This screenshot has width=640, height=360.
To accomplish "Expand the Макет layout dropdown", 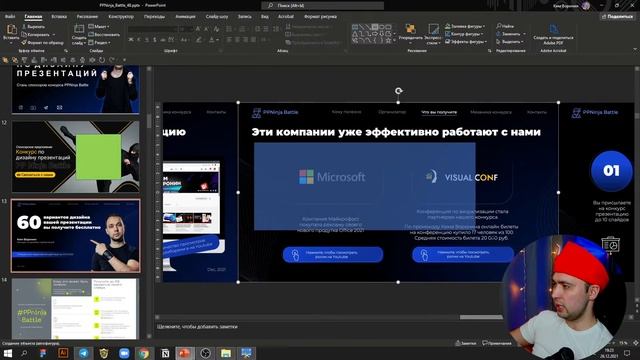I will [x=99, y=27].
